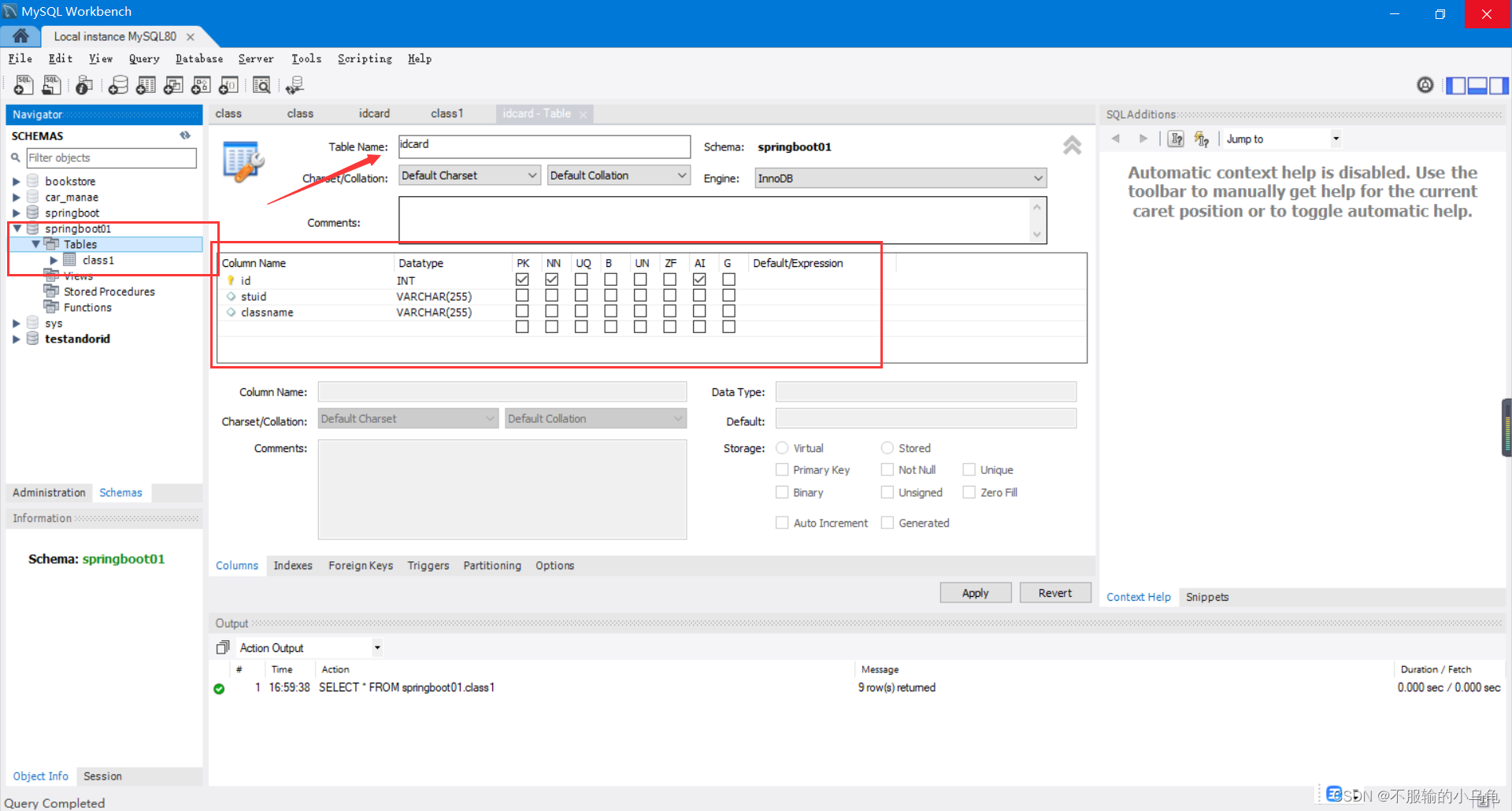Open the Query menu

click(144, 59)
